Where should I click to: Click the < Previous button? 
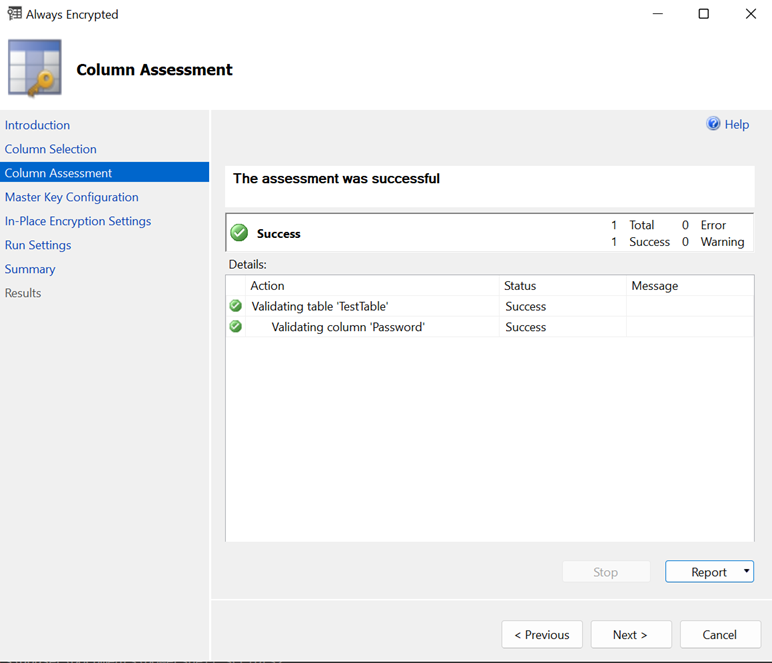point(541,635)
